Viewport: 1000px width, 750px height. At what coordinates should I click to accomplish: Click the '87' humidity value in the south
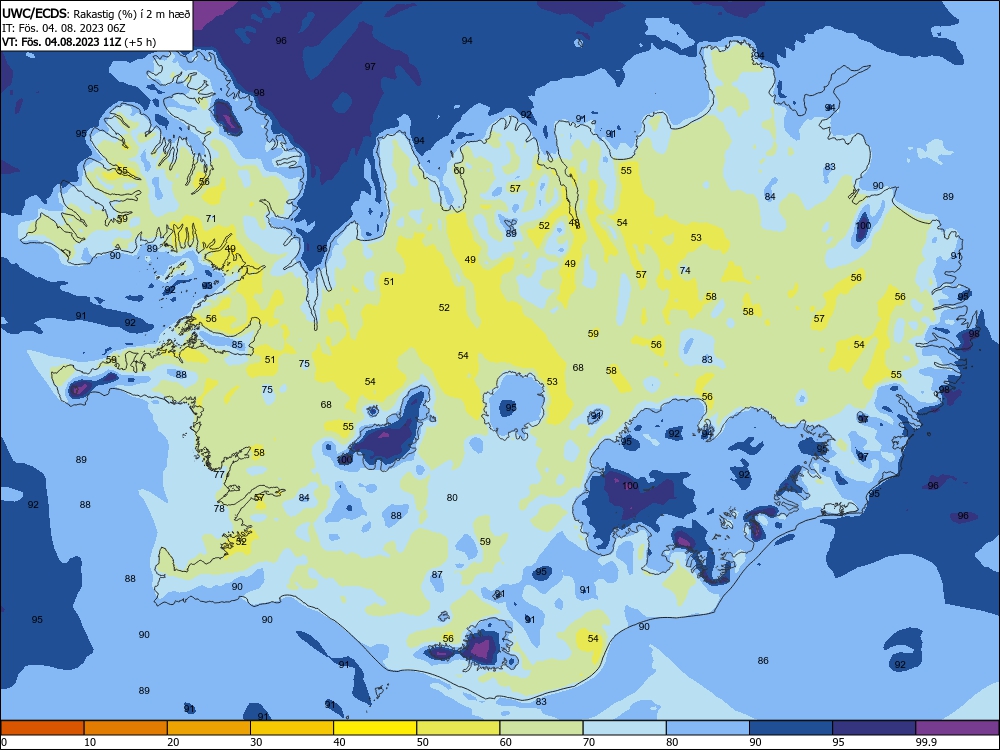pos(437,575)
